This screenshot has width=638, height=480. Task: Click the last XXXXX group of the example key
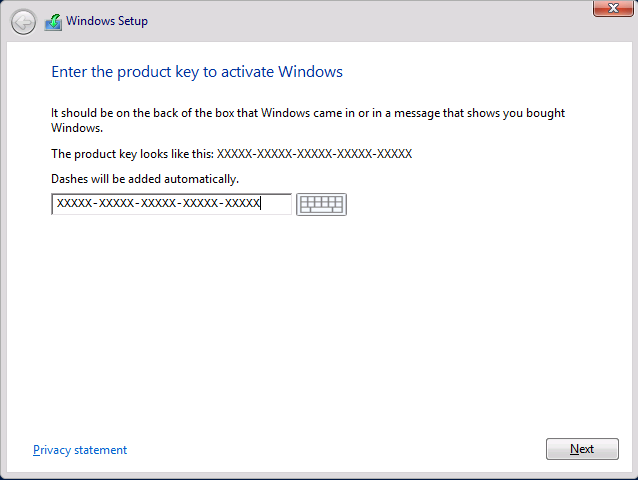point(394,154)
